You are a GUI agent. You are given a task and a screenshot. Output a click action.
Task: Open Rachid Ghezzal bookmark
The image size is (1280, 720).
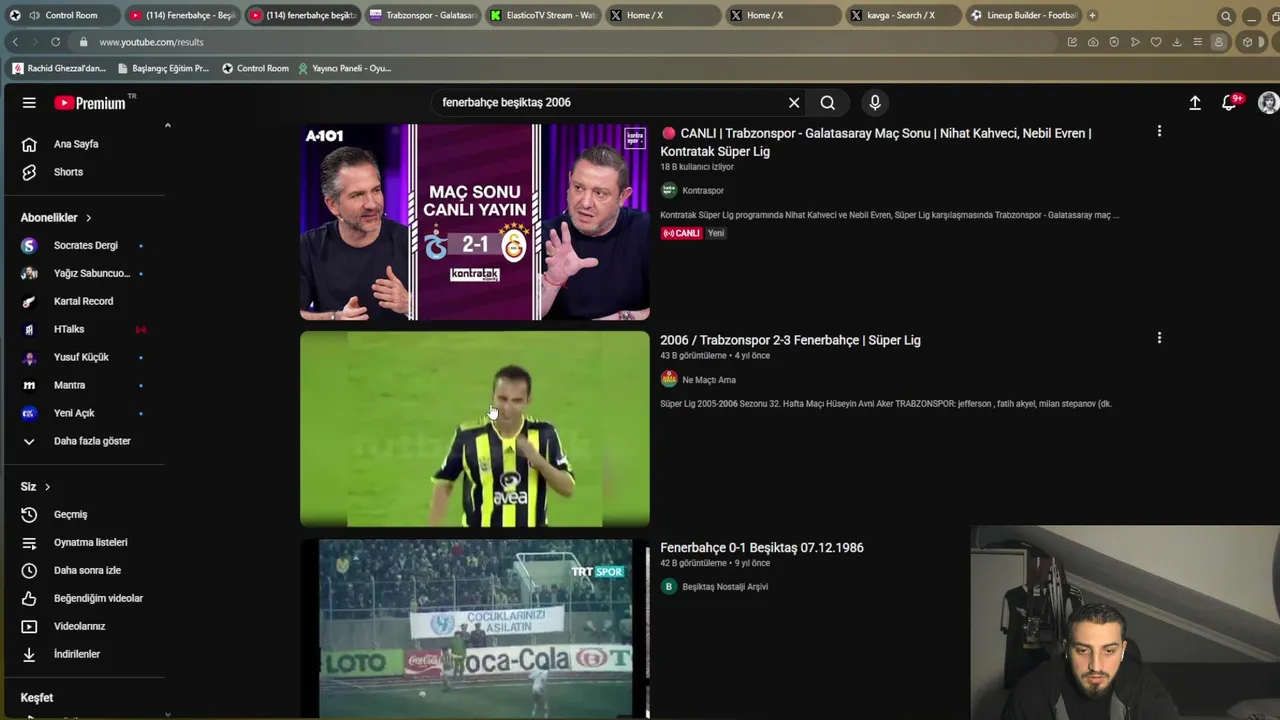(x=59, y=68)
